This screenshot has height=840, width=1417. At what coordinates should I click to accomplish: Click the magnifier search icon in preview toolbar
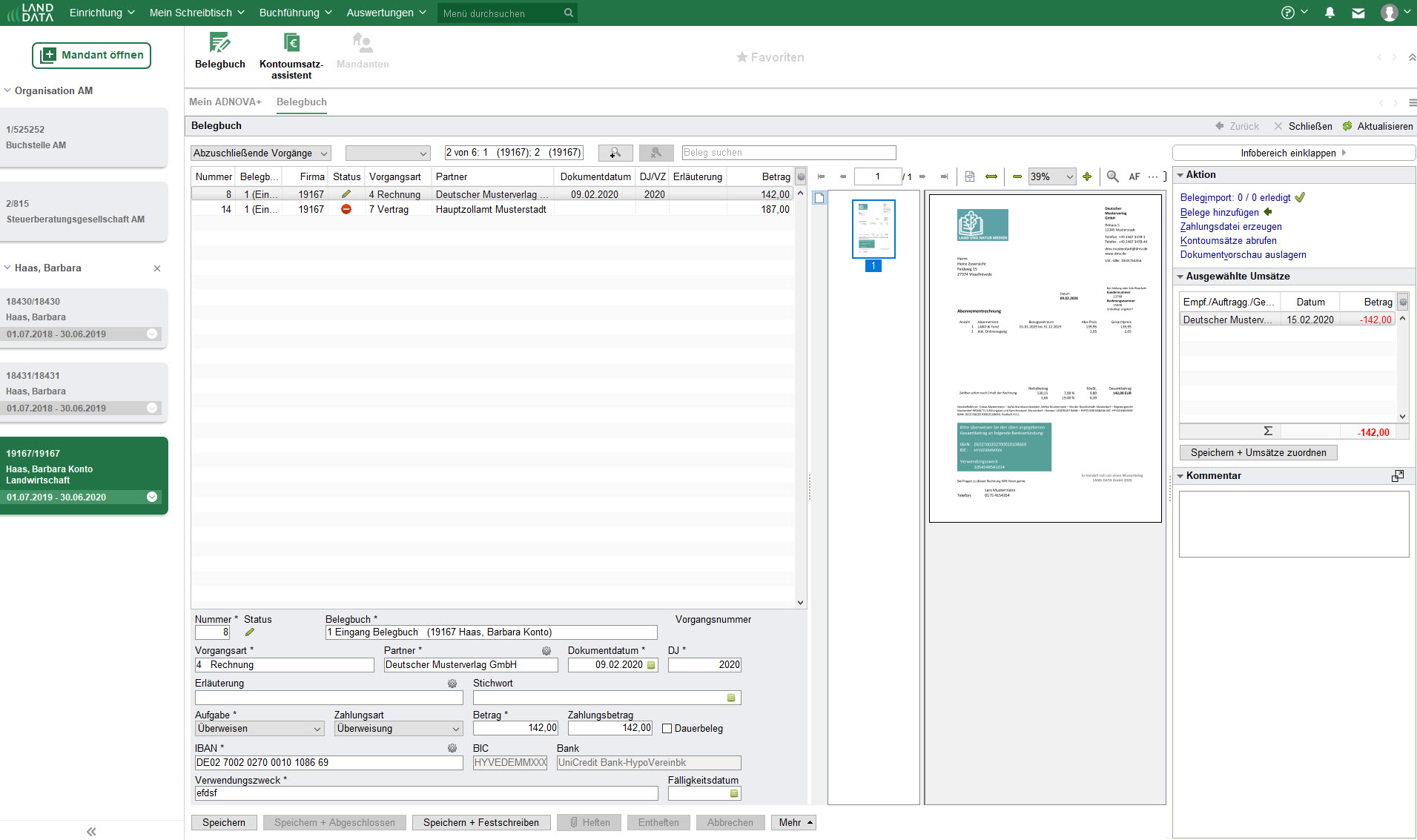(x=1112, y=176)
